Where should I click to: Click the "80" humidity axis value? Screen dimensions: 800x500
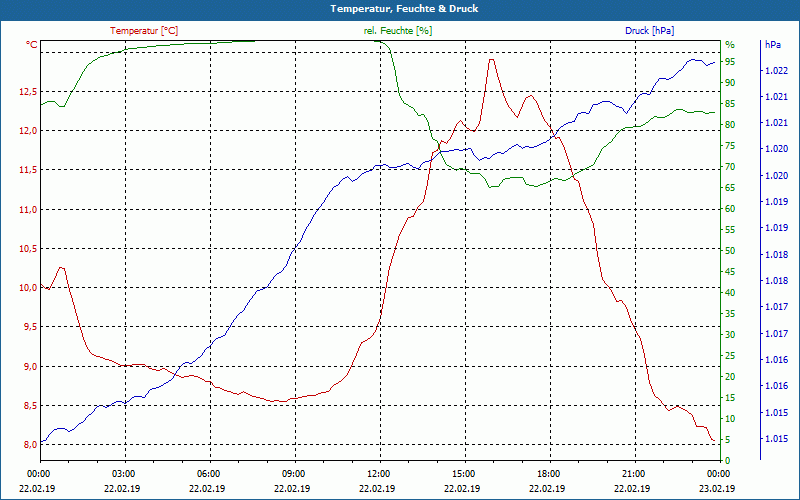(730, 125)
